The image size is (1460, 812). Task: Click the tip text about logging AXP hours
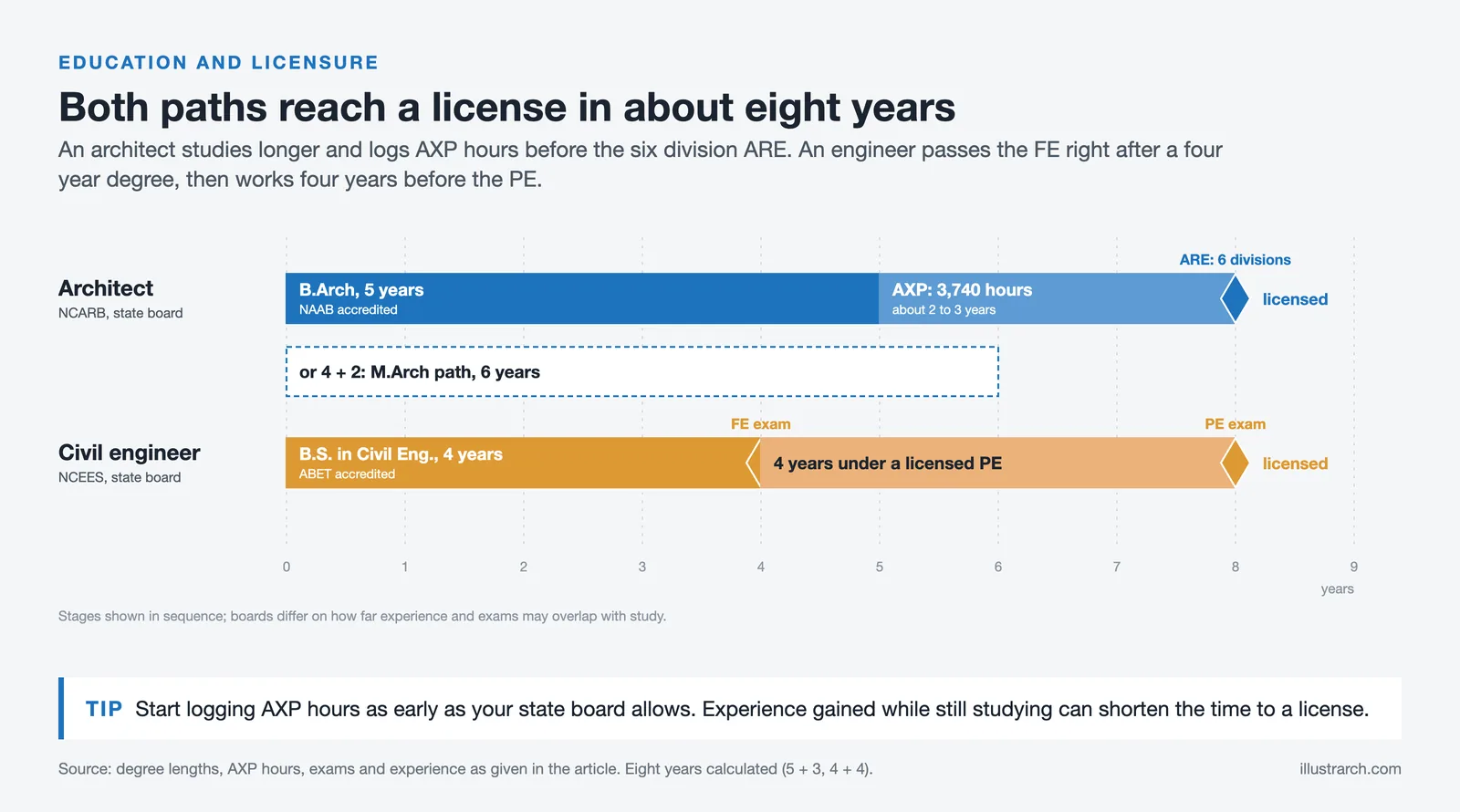click(752, 709)
